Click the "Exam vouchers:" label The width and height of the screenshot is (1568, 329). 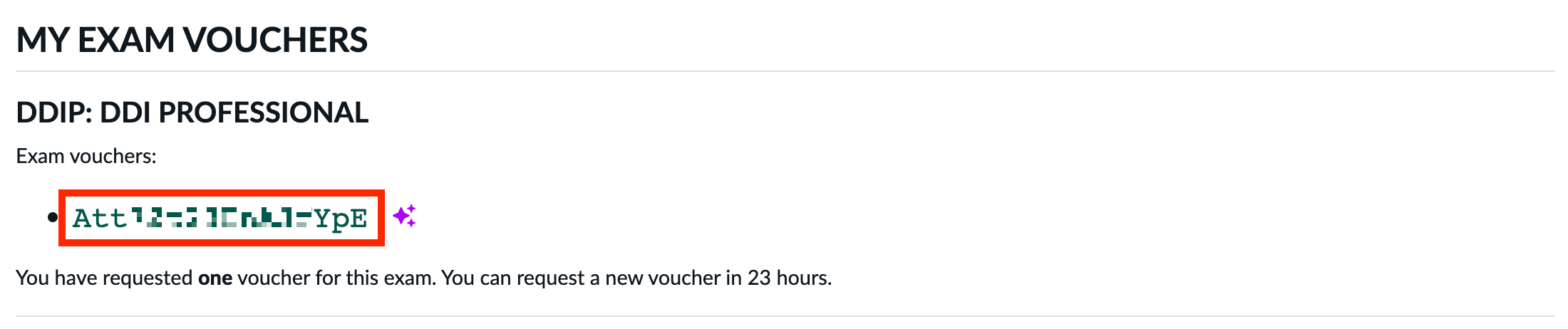(86, 156)
